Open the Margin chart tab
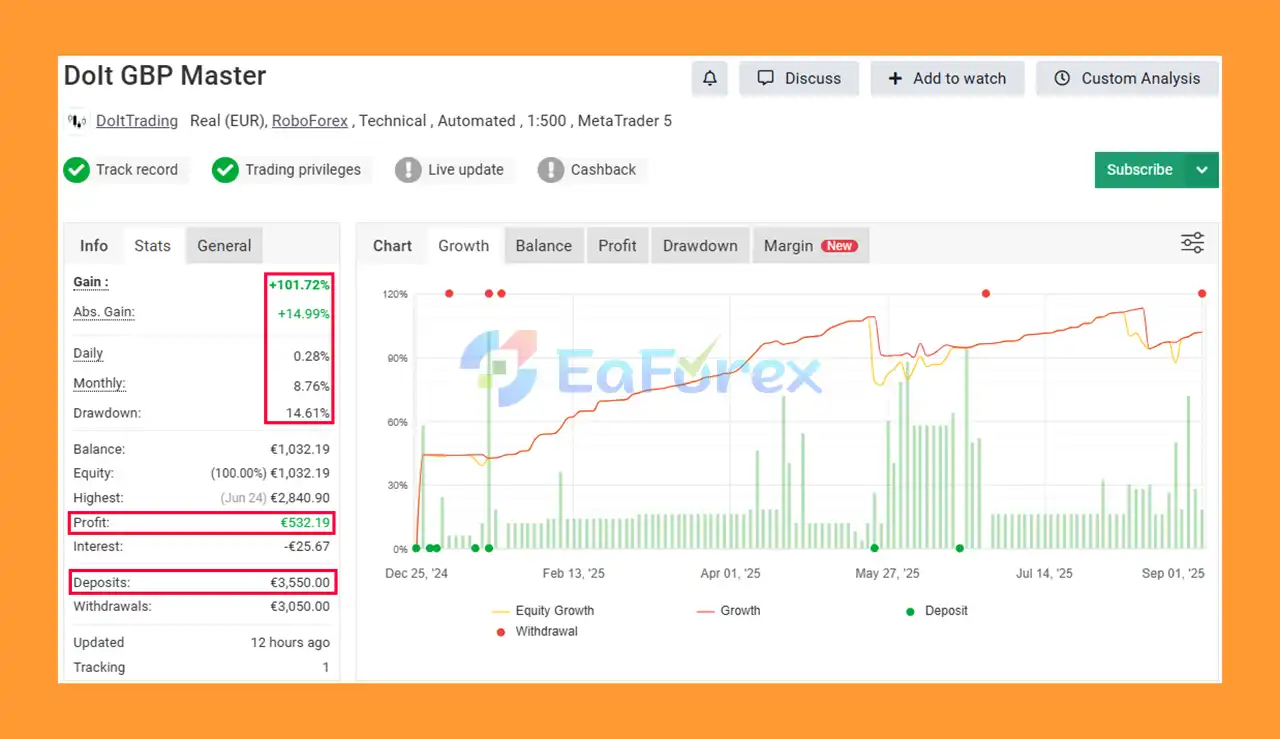Screen dimensions: 1280x739 pos(810,246)
